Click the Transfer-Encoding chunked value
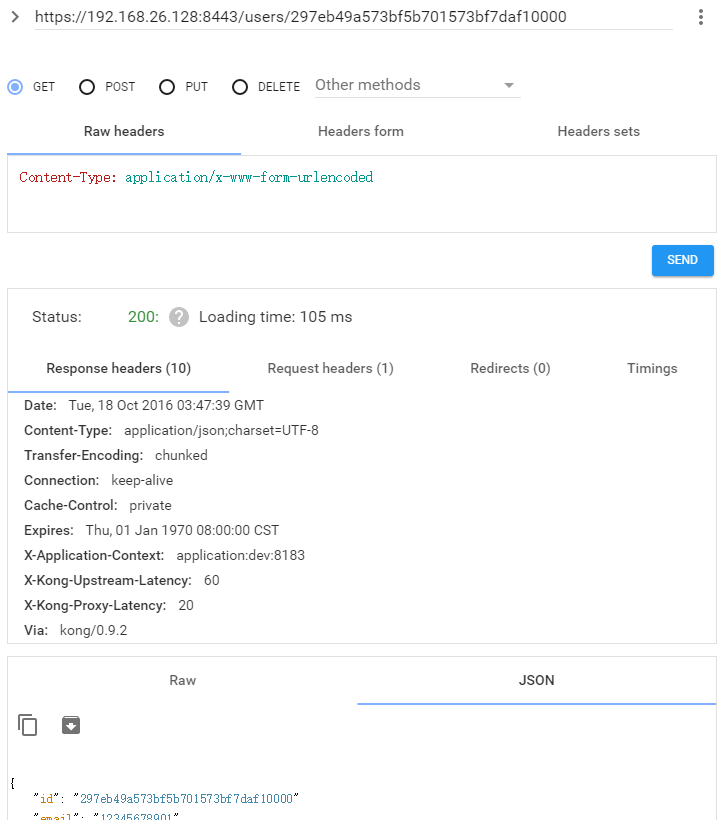 (181, 455)
